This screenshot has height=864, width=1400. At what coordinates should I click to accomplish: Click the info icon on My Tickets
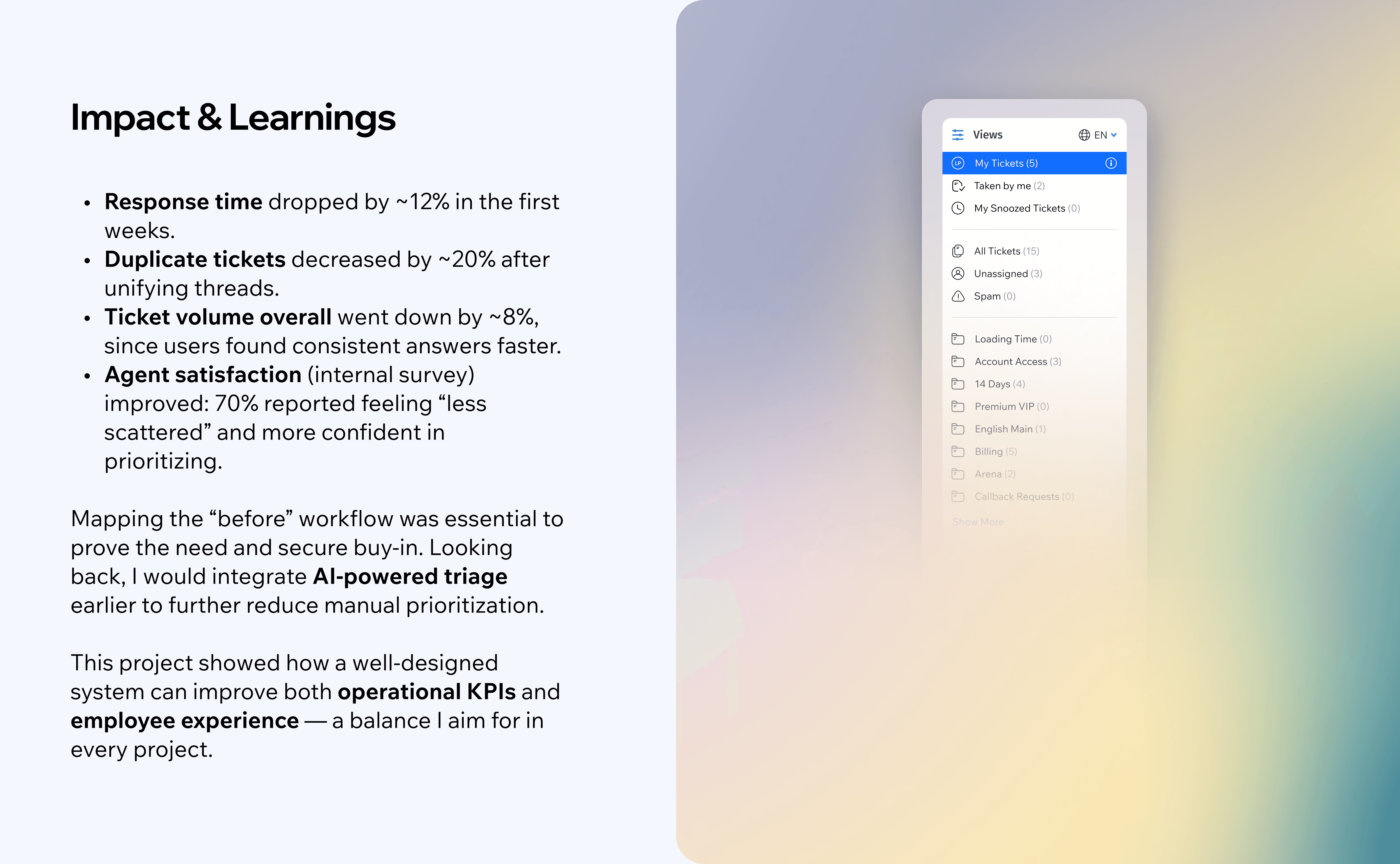click(1110, 163)
